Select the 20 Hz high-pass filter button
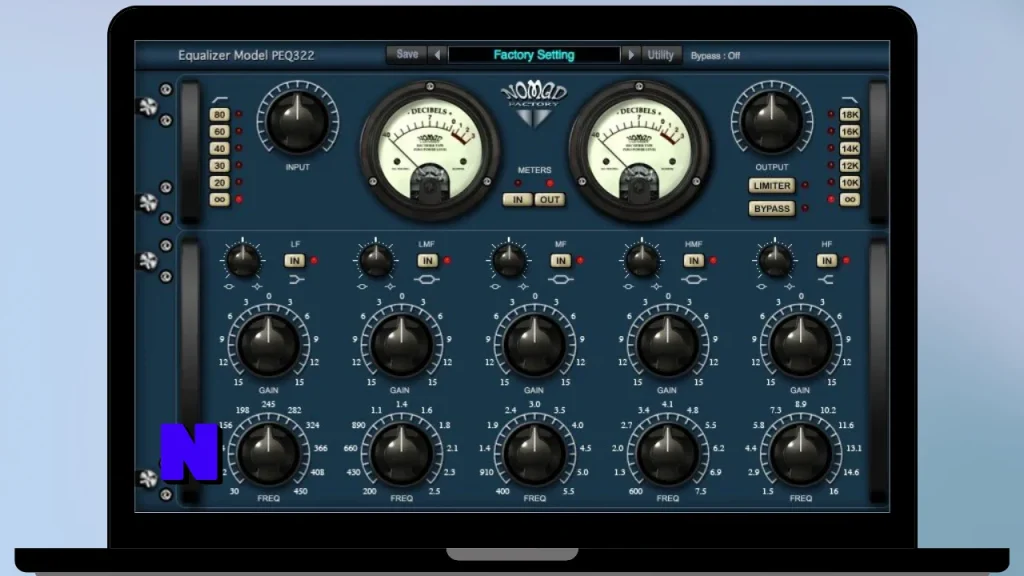The width and height of the screenshot is (1024, 576). (219, 183)
